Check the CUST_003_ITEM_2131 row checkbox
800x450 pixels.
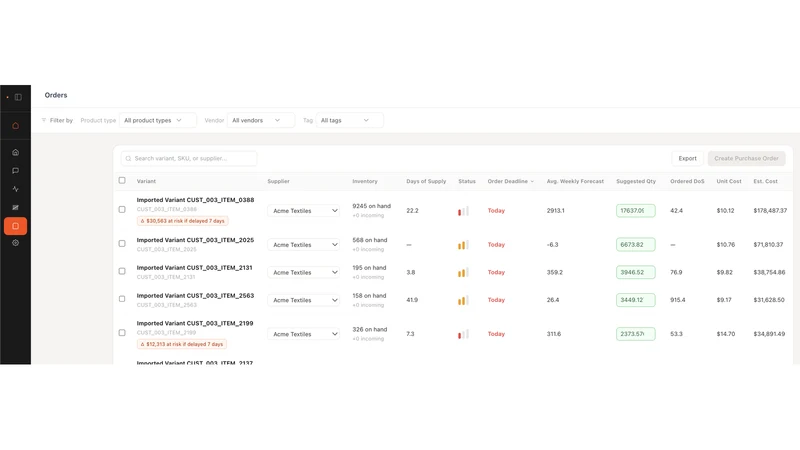tap(122, 271)
